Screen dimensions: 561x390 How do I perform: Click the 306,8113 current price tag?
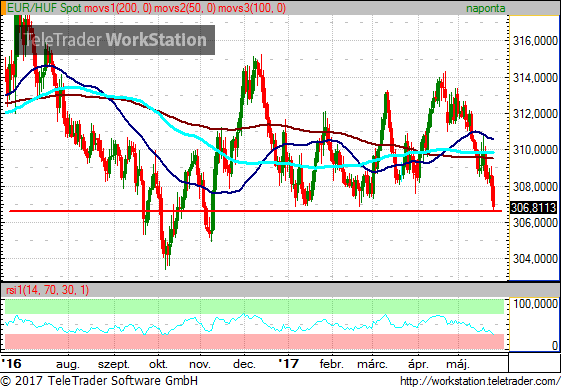pos(533,207)
